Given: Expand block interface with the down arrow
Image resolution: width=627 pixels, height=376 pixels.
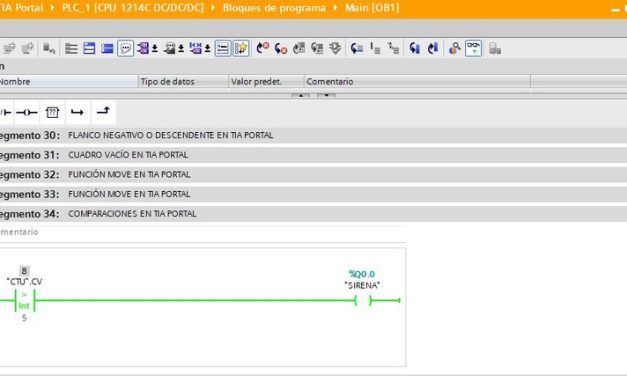Looking at the screenshot, I should click(x=326, y=95).
